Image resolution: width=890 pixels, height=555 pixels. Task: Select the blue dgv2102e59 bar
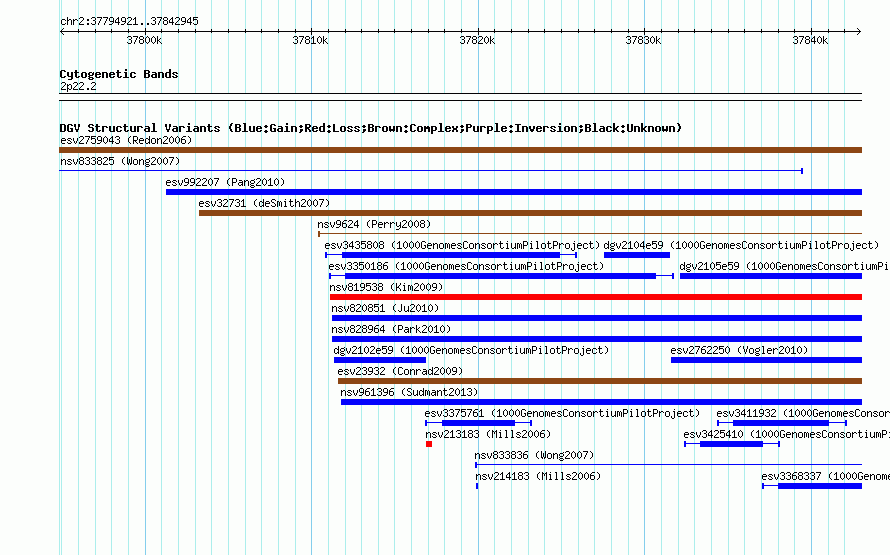pyautogui.click(x=380, y=360)
